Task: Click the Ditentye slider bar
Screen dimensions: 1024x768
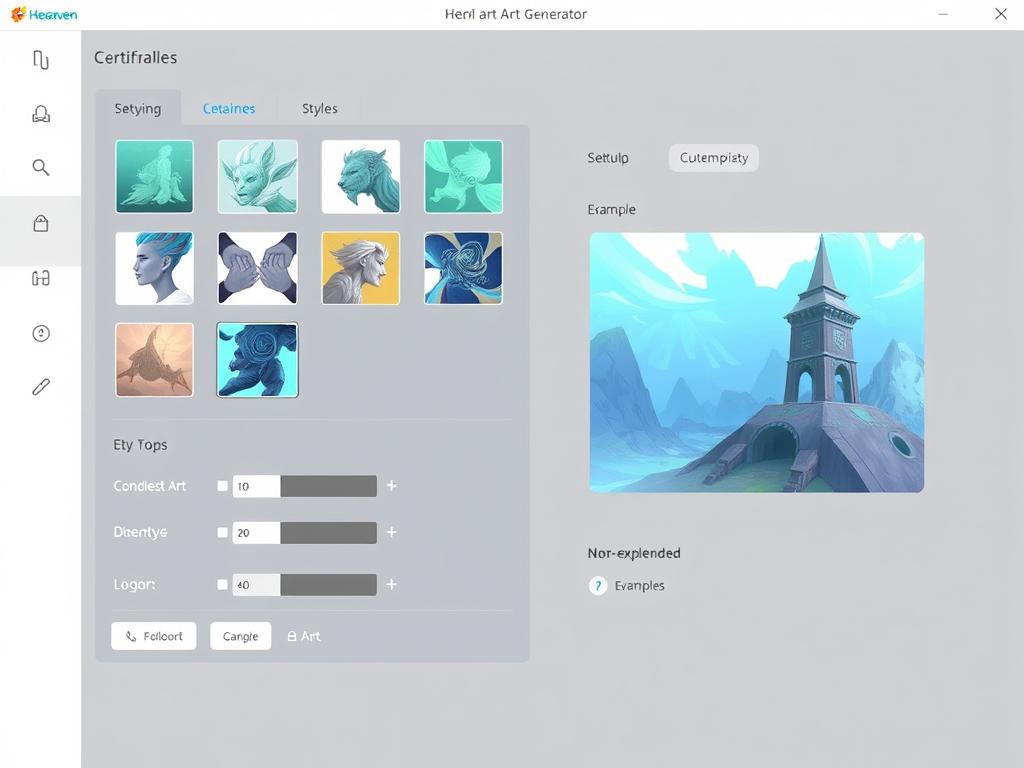Action: click(328, 532)
